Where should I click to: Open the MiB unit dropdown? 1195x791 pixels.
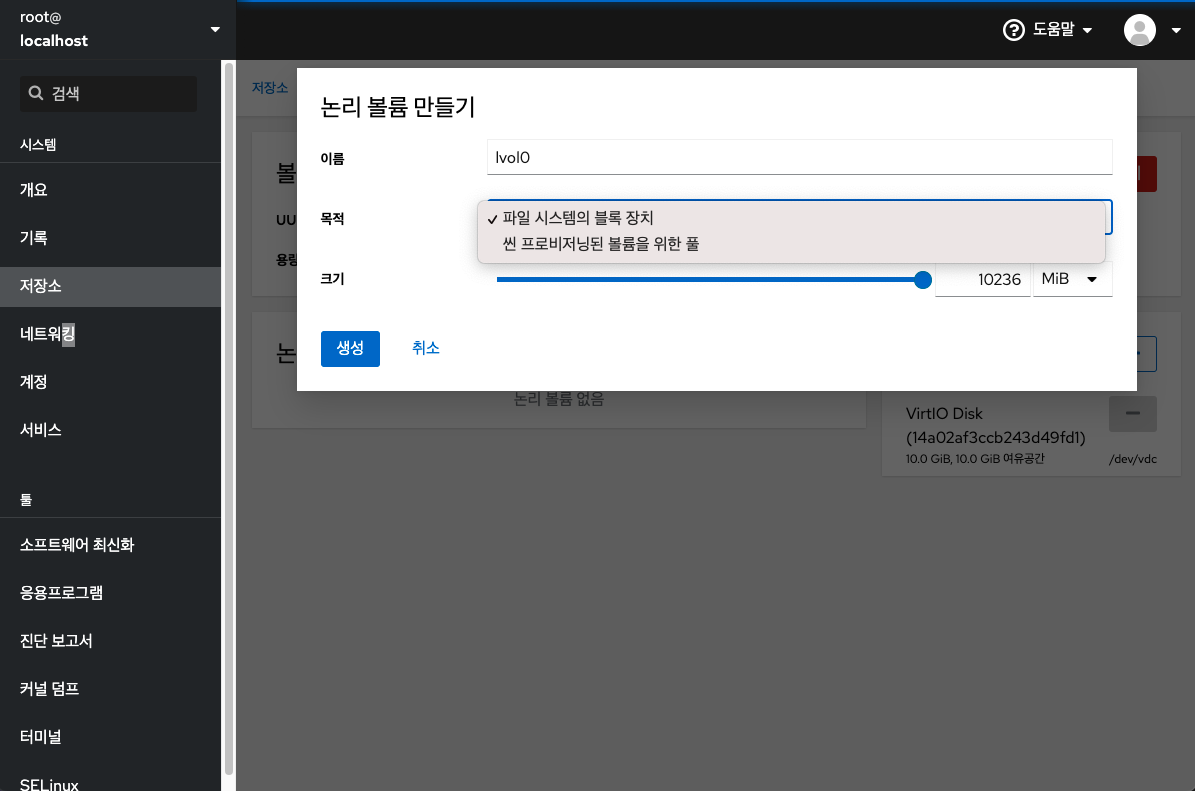click(x=1072, y=279)
